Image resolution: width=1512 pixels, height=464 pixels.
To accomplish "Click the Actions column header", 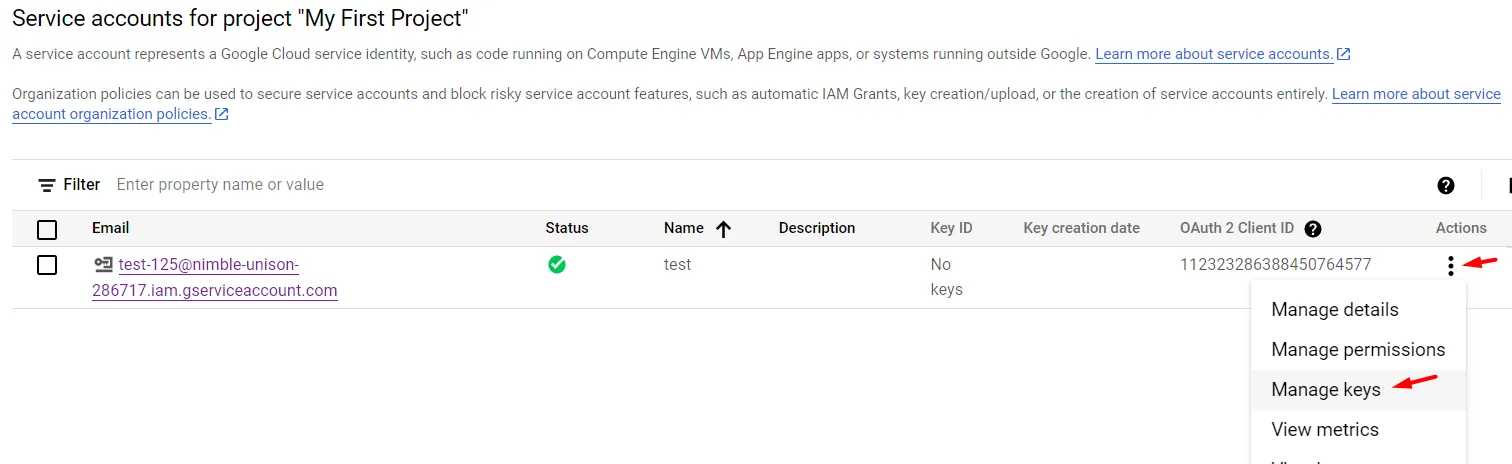I will (x=1461, y=228).
